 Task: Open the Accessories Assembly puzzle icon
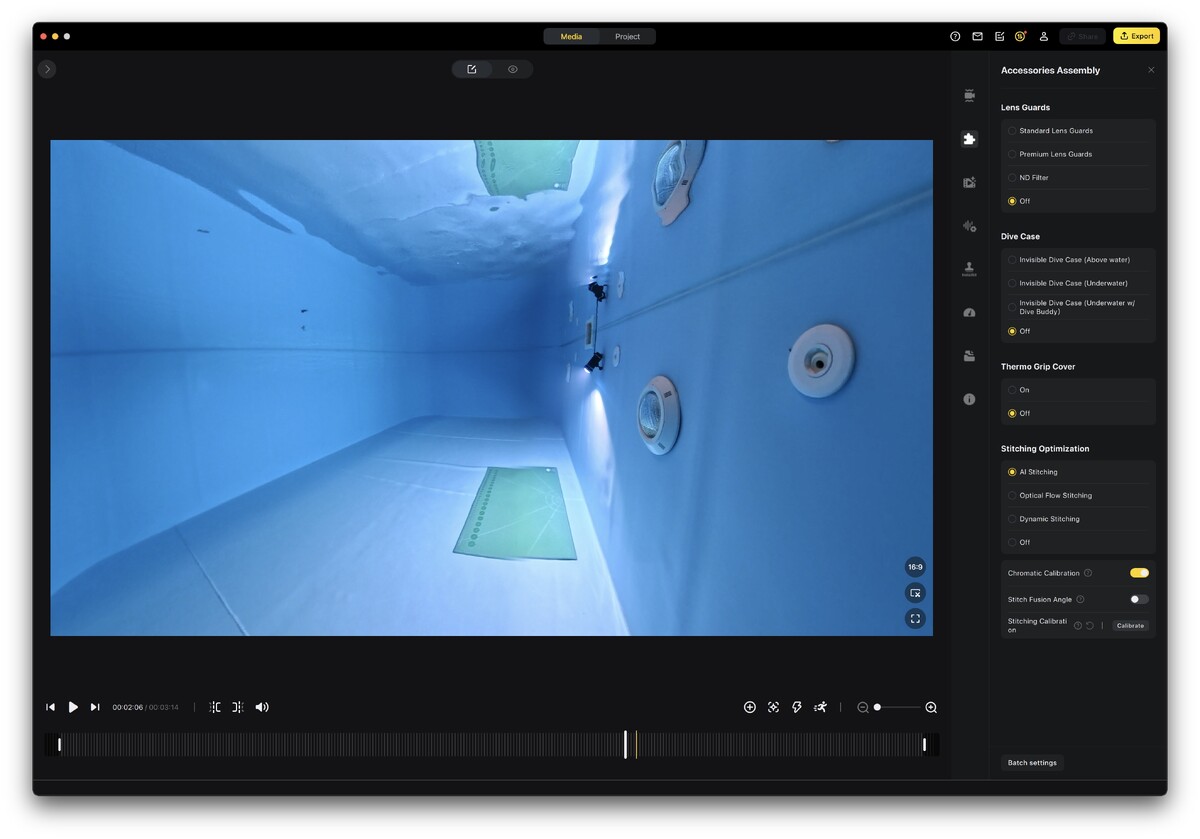tap(968, 139)
